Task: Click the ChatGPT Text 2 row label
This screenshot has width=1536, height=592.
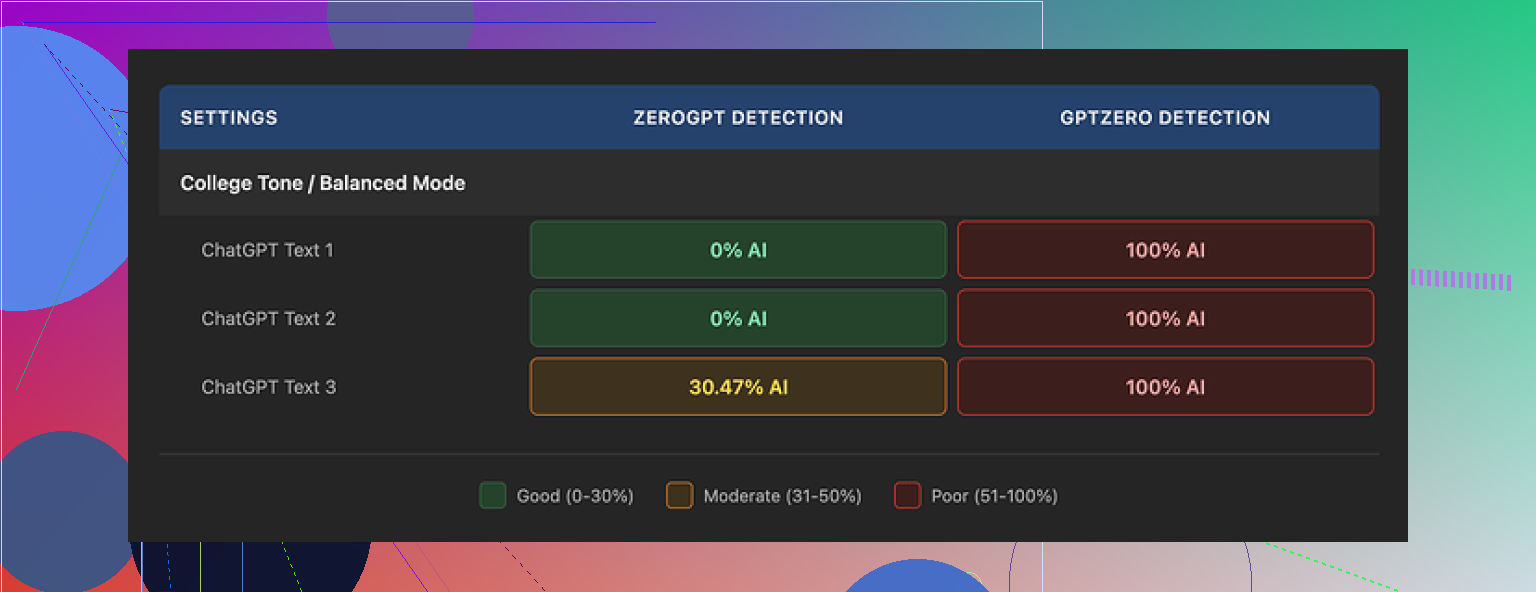Action: 267,318
